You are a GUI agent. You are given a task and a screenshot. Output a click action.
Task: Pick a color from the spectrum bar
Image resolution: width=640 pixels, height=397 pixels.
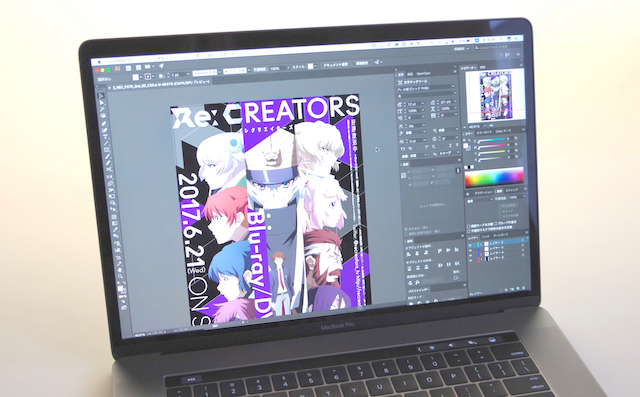pos(494,177)
